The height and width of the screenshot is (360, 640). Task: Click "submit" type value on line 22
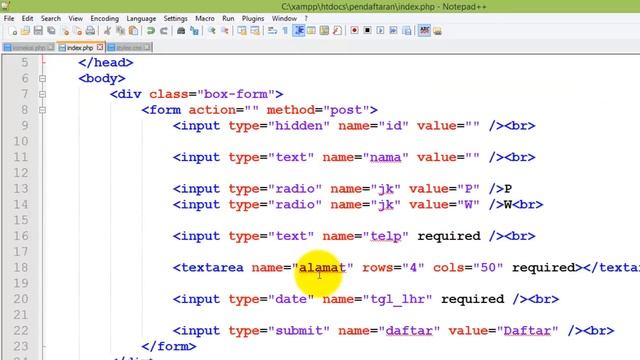click(x=299, y=331)
